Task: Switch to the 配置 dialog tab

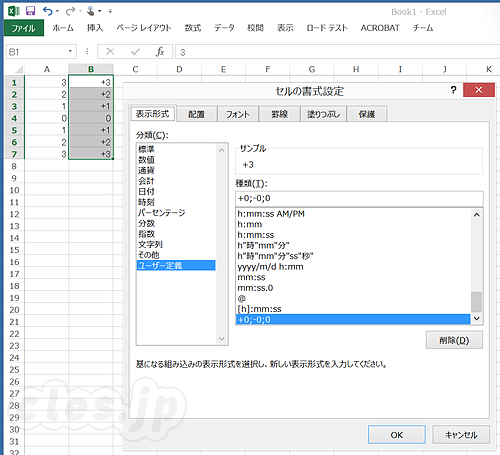Action: point(196,114)
